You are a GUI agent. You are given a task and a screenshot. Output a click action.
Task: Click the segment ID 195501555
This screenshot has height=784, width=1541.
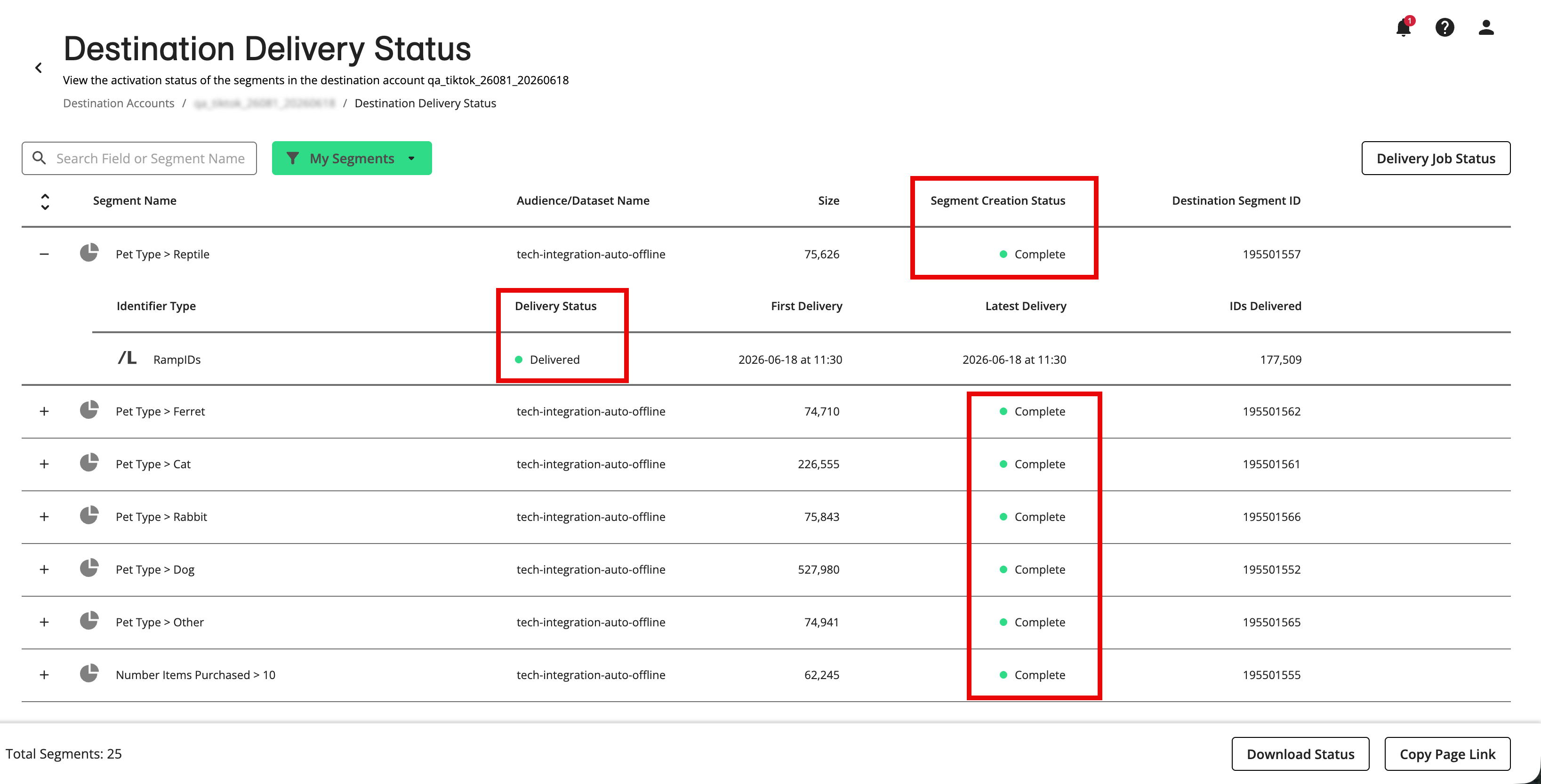[x=1272, y=674]
